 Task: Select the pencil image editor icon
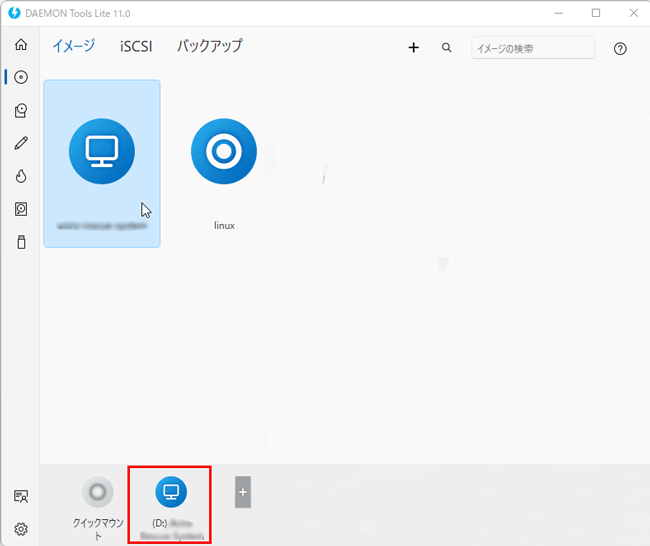(20, 144)
